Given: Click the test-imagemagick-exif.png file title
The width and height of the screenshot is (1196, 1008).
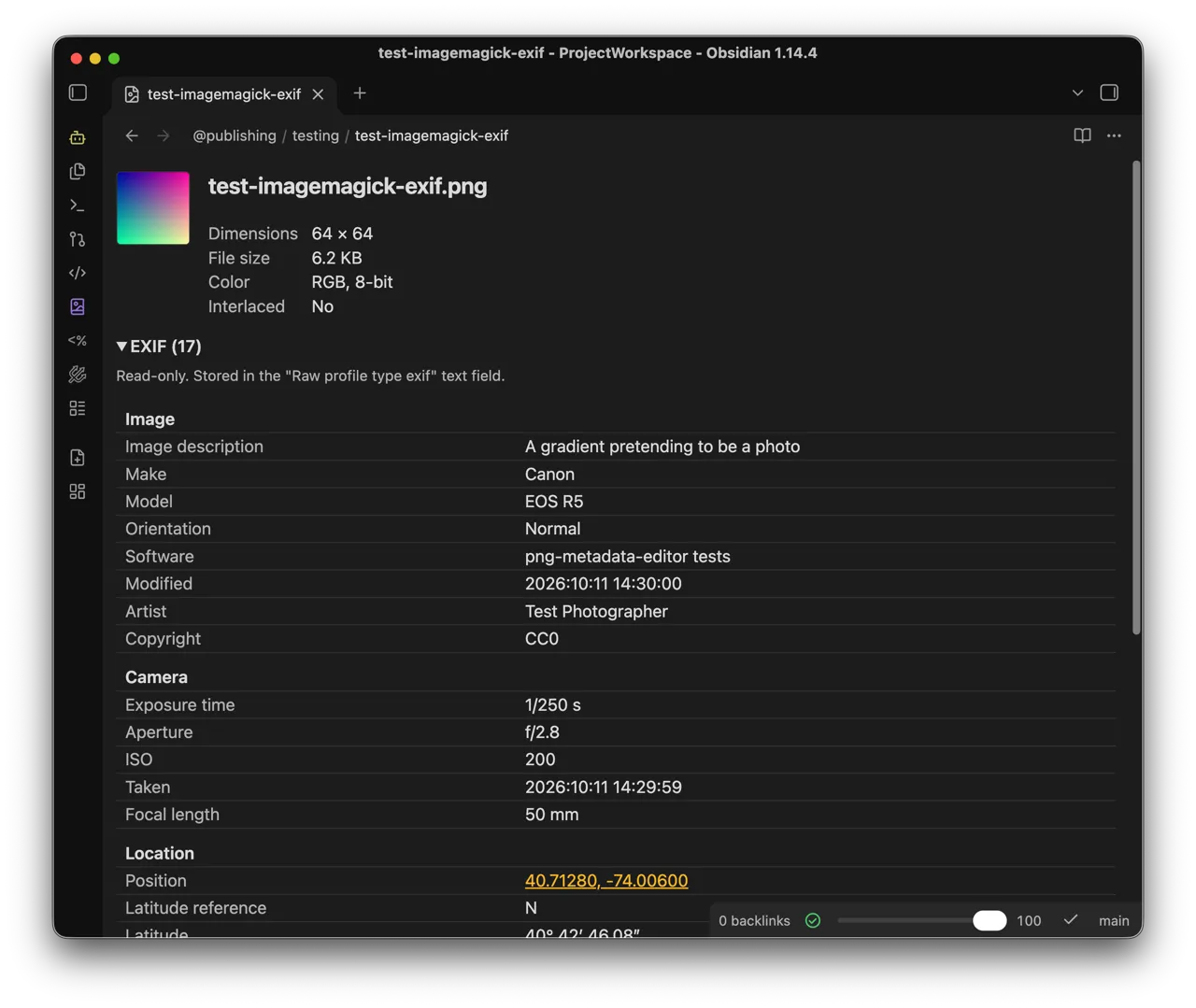Looking at the screenshot, I should pyautogui.click(x=348, y=186).
